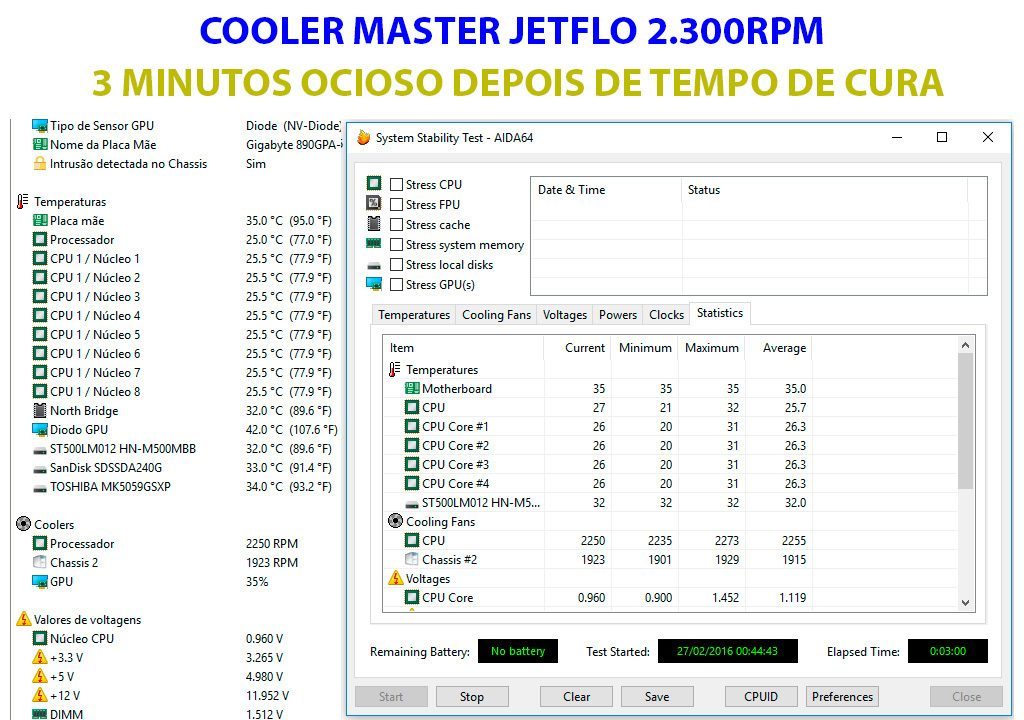Click the +12 V warning icon
Viewport: 1024px width, 720px height.
click(x=40, y=695)
